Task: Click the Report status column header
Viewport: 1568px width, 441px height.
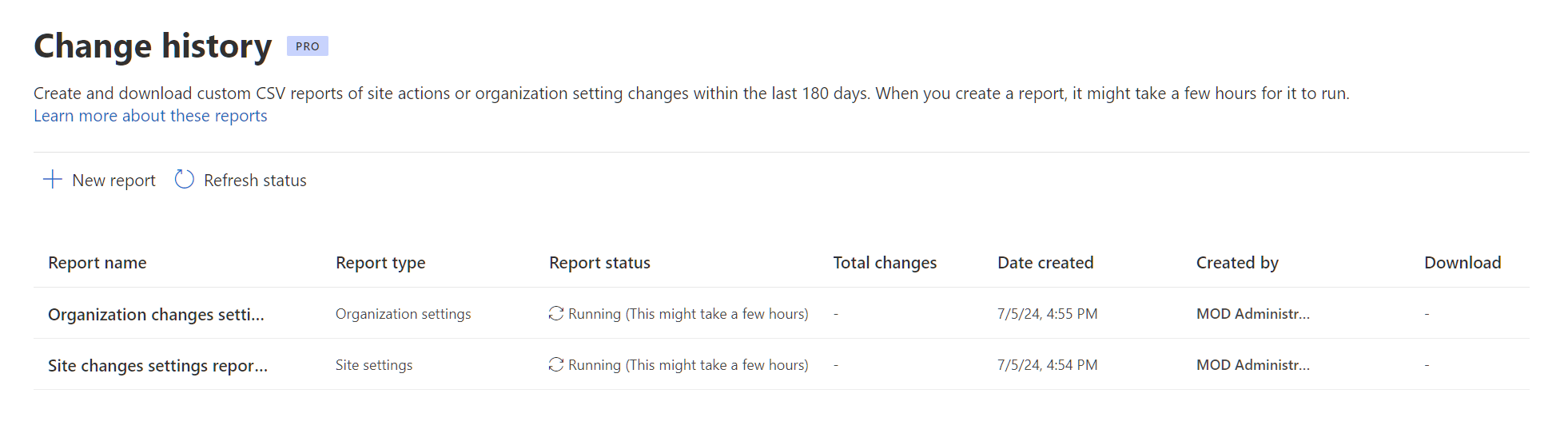Action: click(599, 263)
